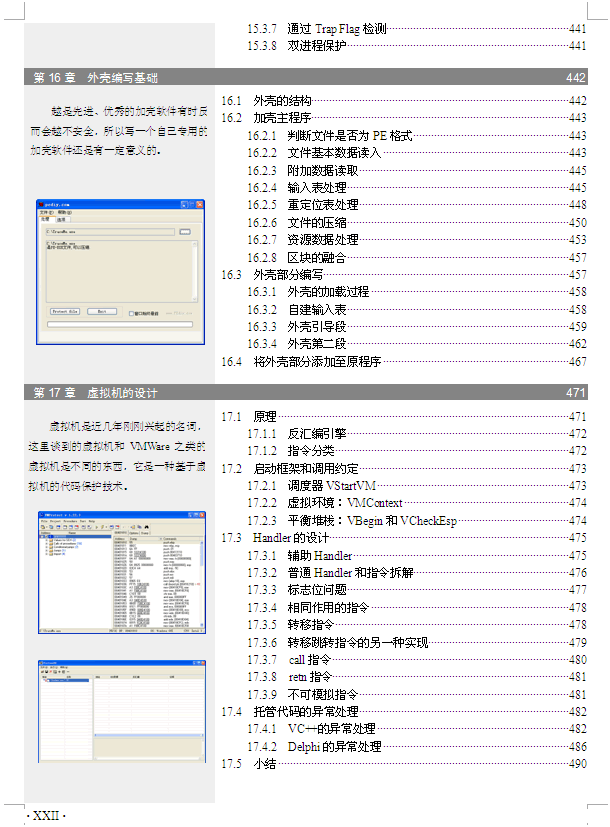Open section 17.1 原理
This screenshot has width=610, height=827.
click(x=404, y=416)
